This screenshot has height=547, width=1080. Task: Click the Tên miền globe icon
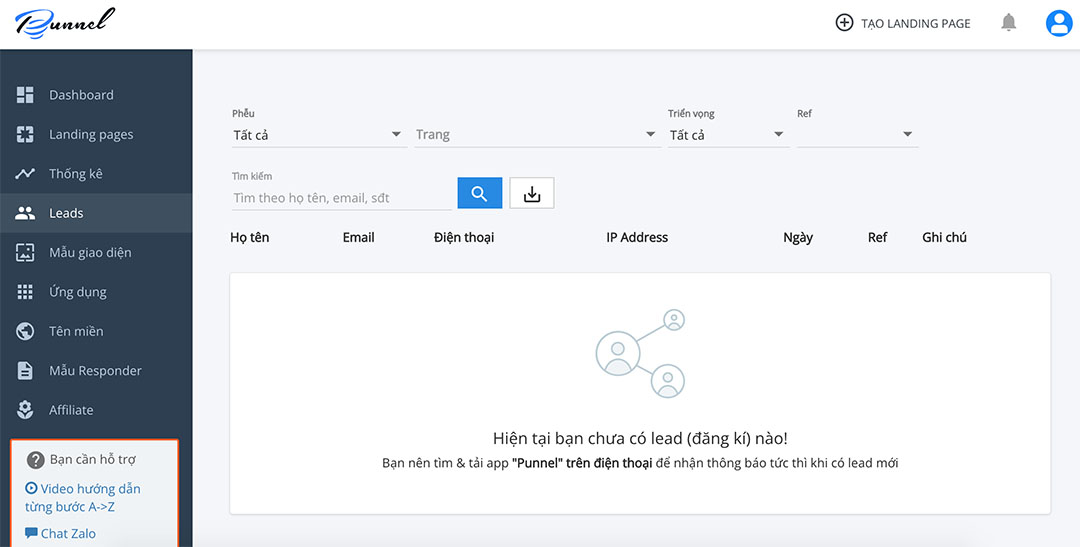pyautogui.click(x=26, y=331)
